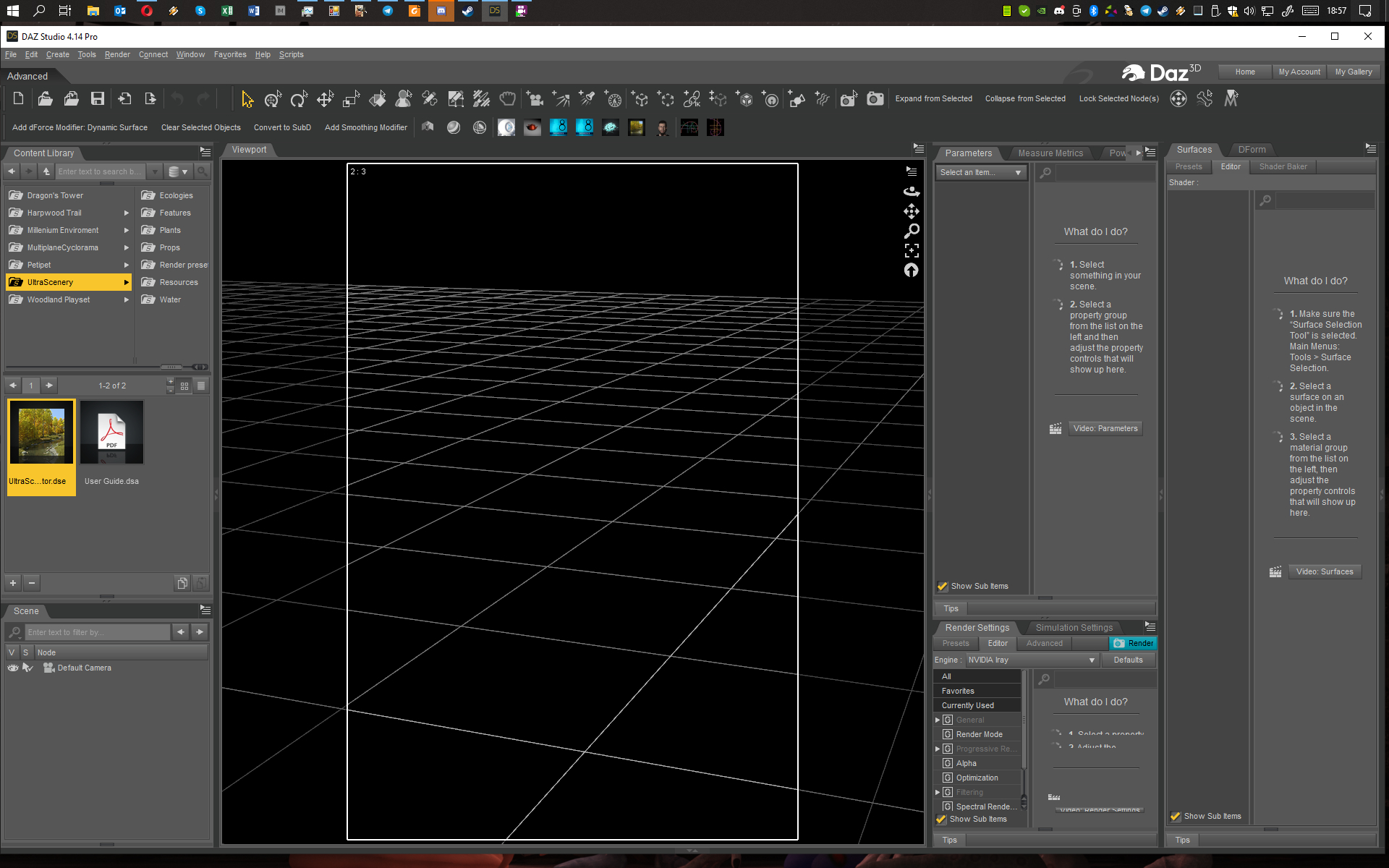The image size is (1389, 868).
Task: Click the list view icon in Content Library
Action: 201,386
